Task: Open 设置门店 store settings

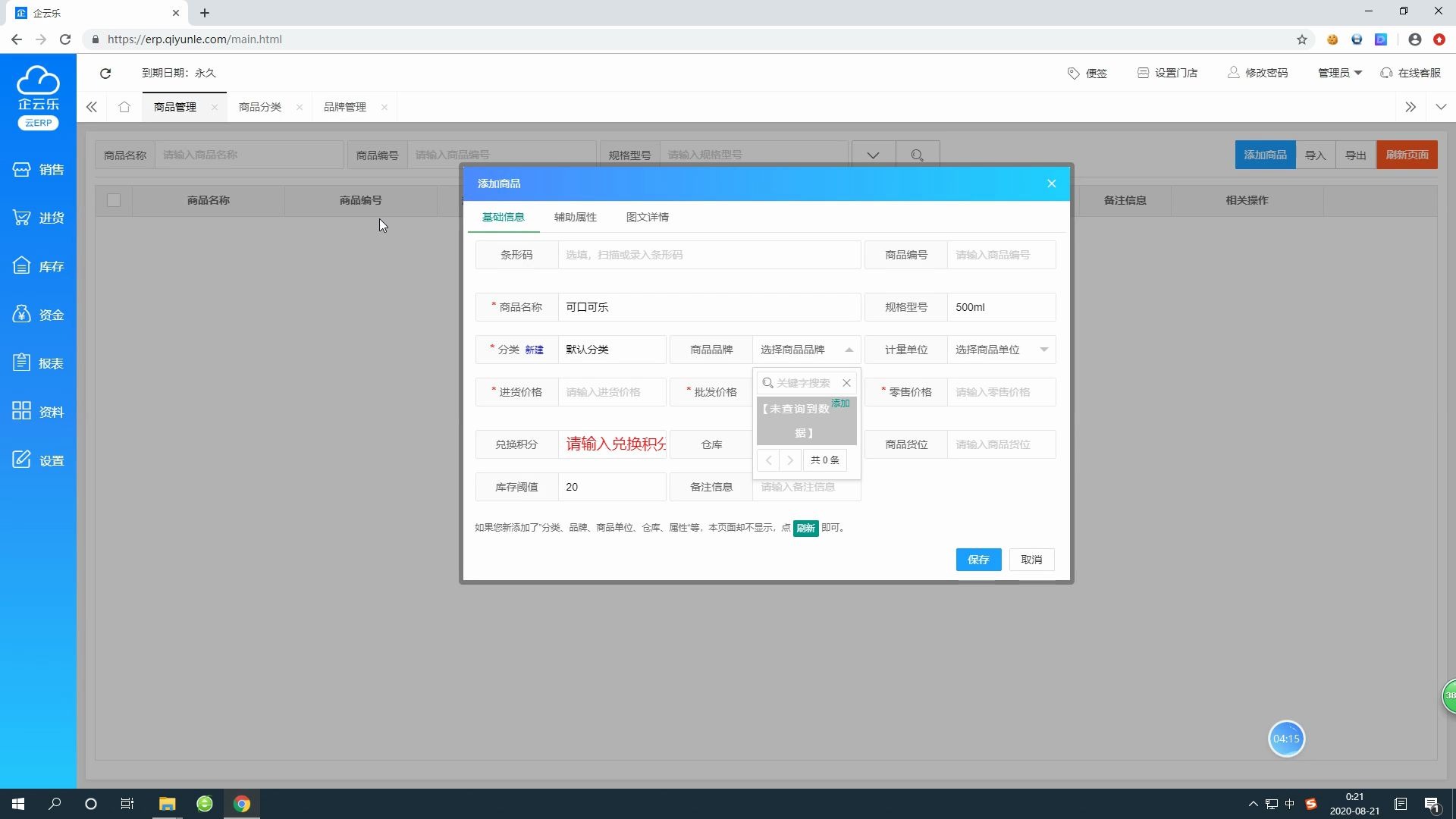Action: [x=1168, y=73]
